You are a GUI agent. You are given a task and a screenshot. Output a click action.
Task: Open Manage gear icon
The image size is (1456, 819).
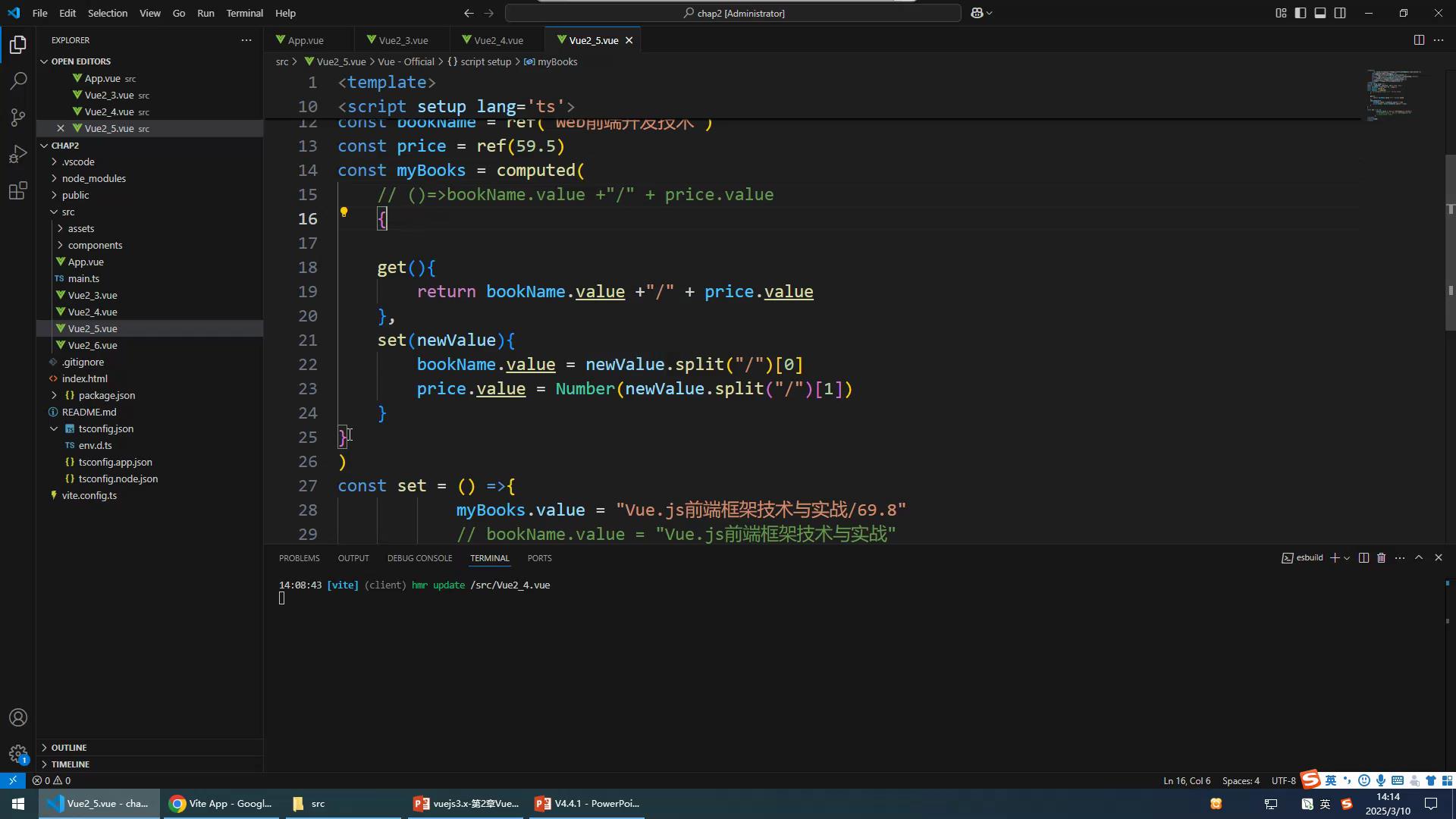(18, 754)
